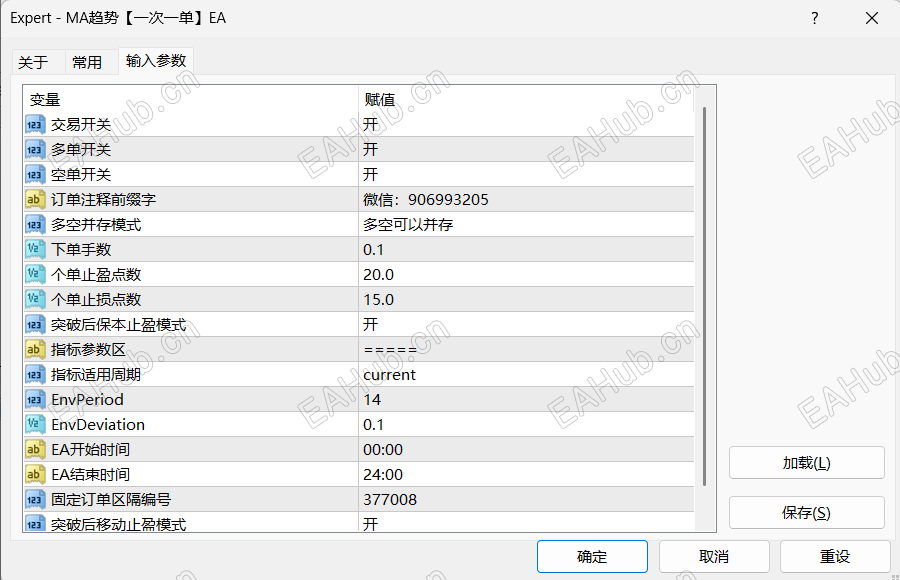Edit the EA结束时间 value 24:00
The width and height of the screenshot is (900, 580).
526,474
